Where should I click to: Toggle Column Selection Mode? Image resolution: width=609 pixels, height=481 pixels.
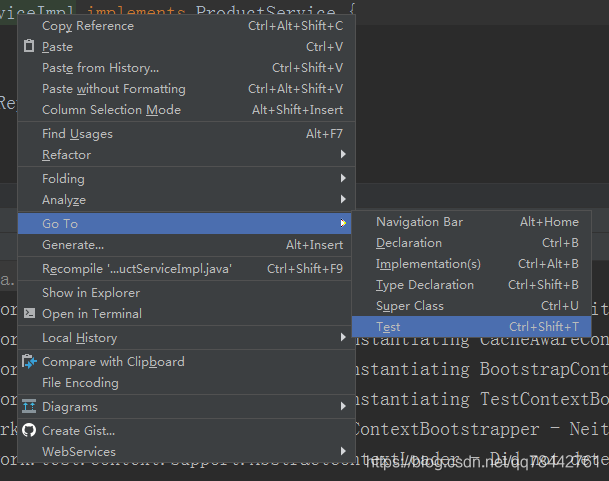click(111, 110)
